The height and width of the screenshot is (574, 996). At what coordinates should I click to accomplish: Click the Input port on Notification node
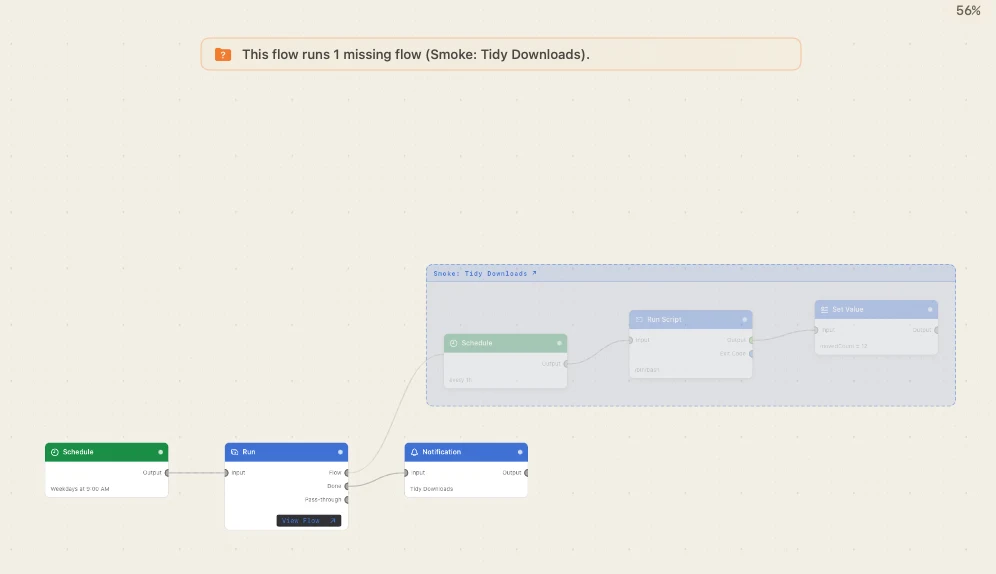pyautogui.click(x=406, y=472)
